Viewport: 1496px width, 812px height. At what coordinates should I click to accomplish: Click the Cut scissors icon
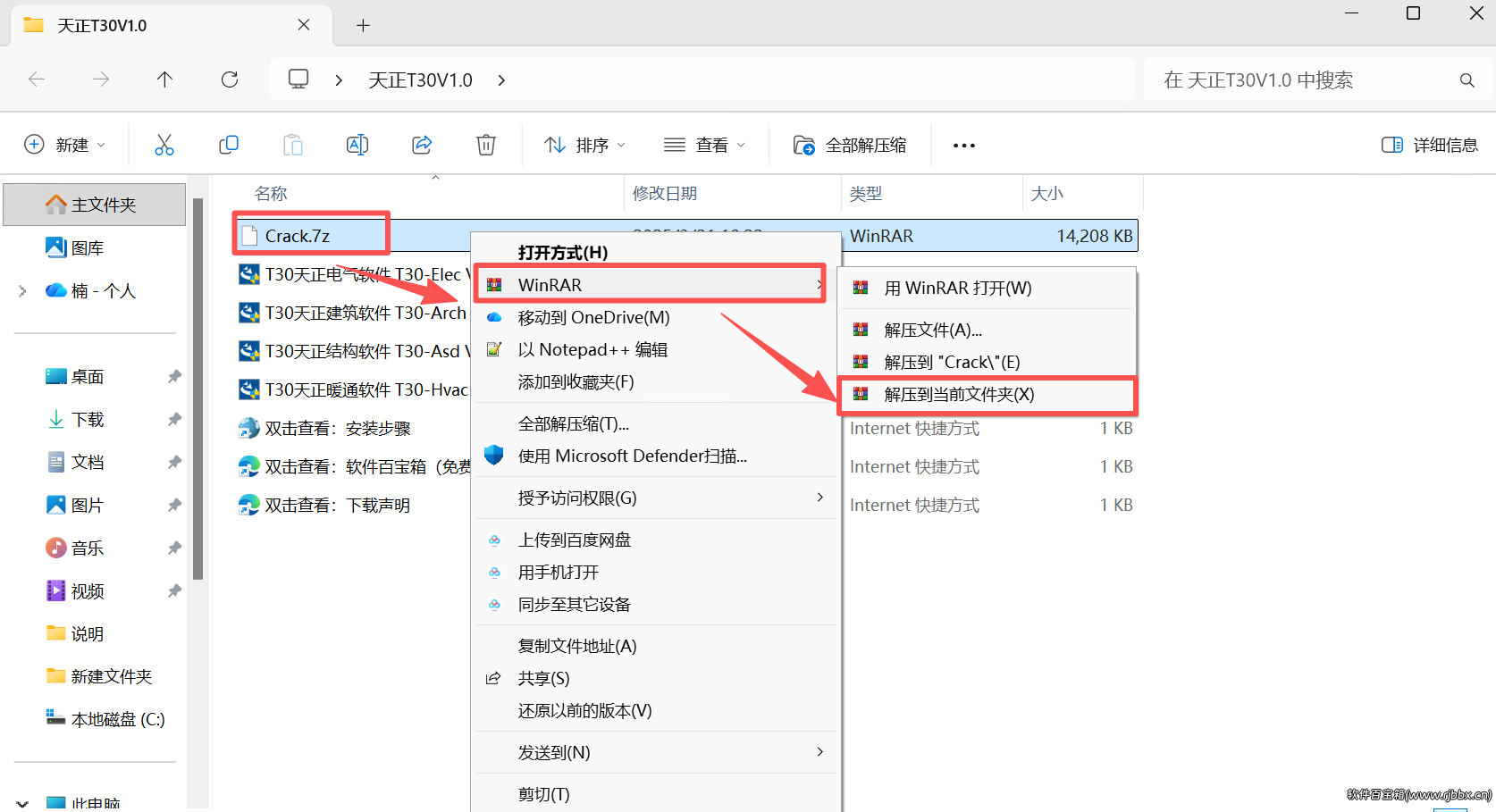coord(164,145)
